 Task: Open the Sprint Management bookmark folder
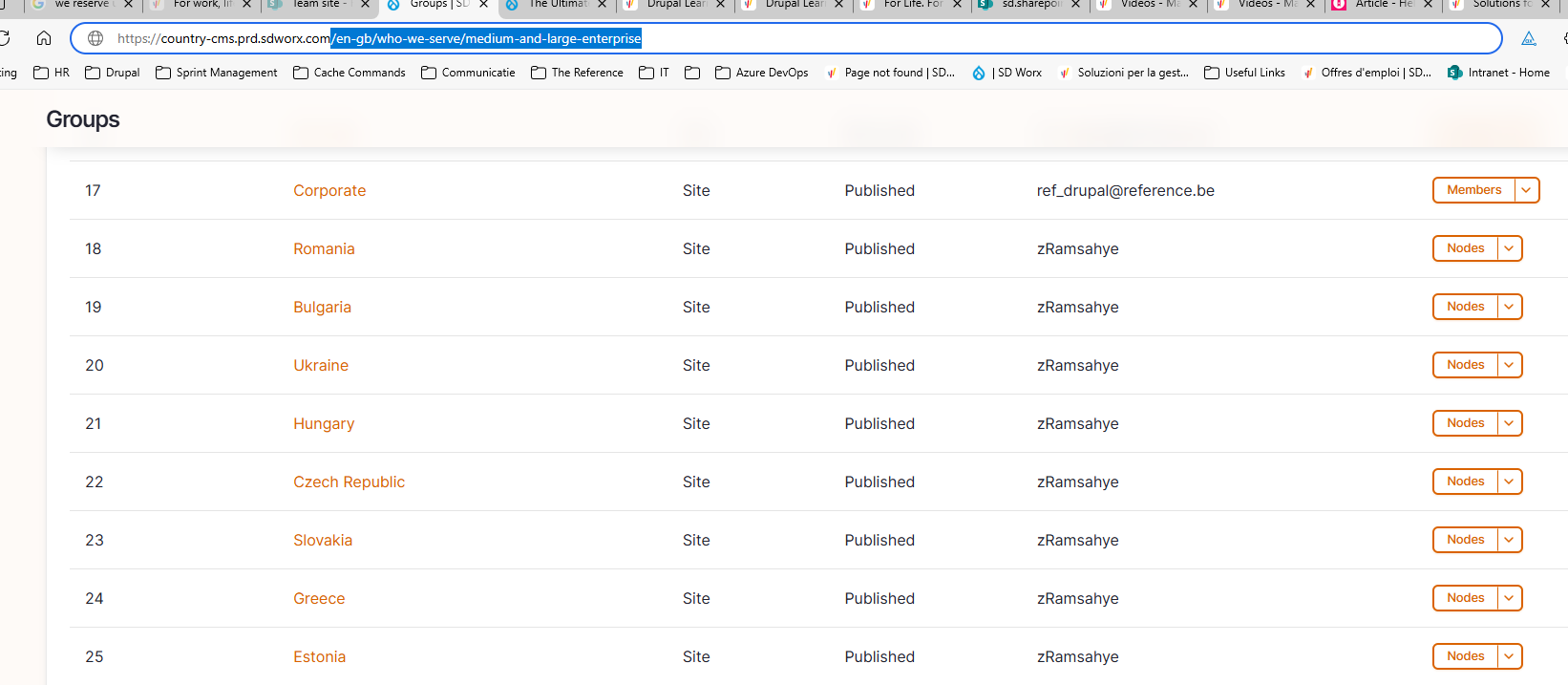[x=217, y=73]
